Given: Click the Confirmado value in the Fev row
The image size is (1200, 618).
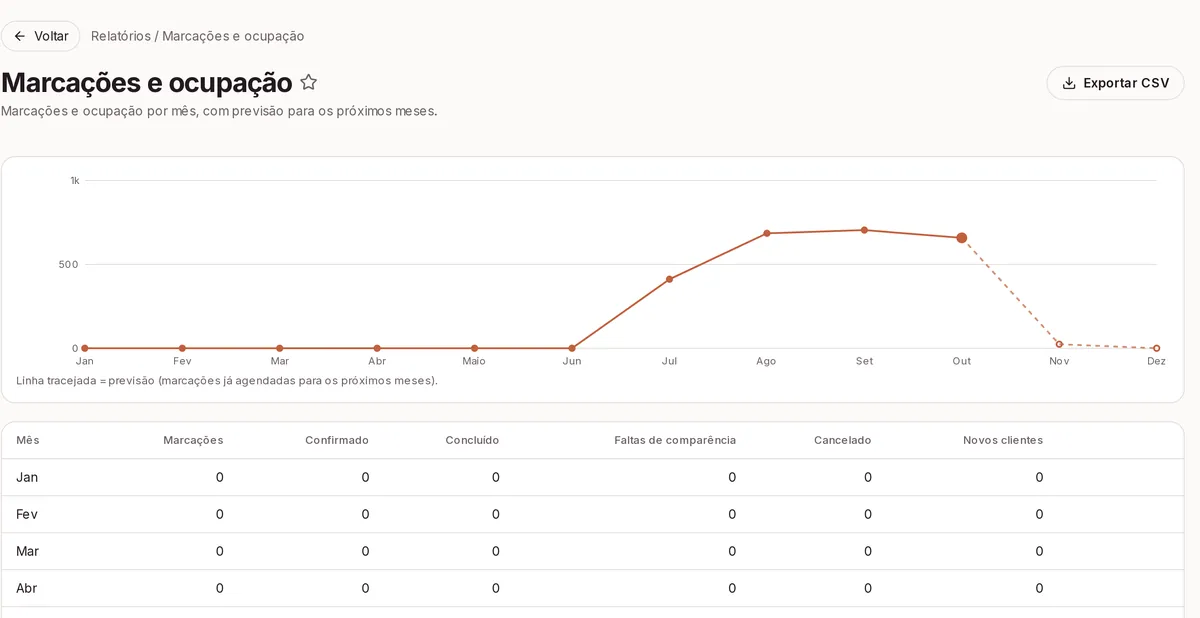Looking at the screenshot, I should pyautogui.click(x=365, y=514).
